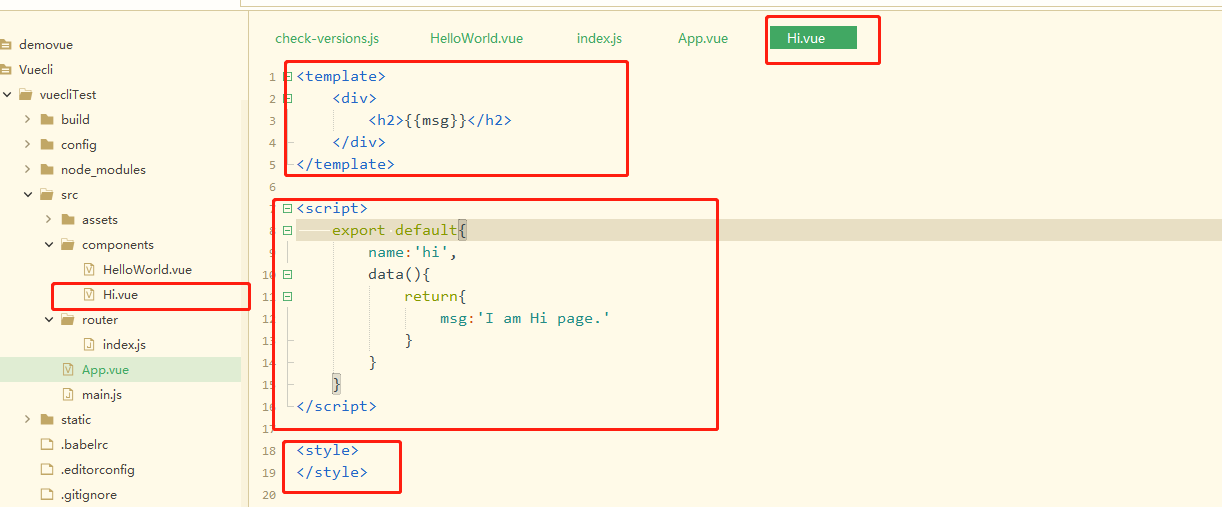This screenshot has height=507, width=1222.
Task: Expand the node_modules folder chevron
Action: click(28, 169)
